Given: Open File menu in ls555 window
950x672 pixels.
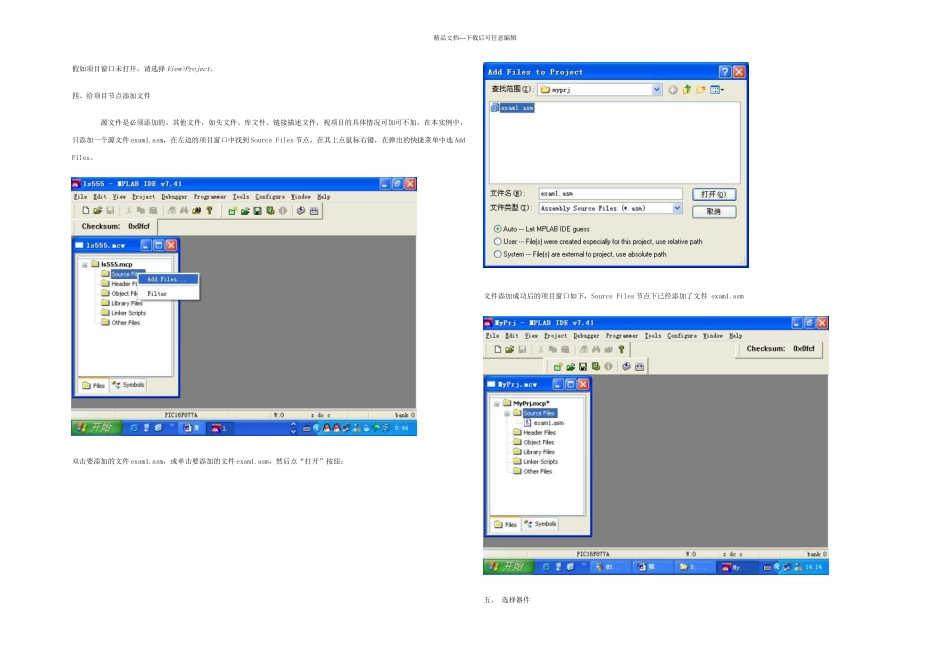Looking at the screenshot, I should pyautogui.click(x=81, y=197).
